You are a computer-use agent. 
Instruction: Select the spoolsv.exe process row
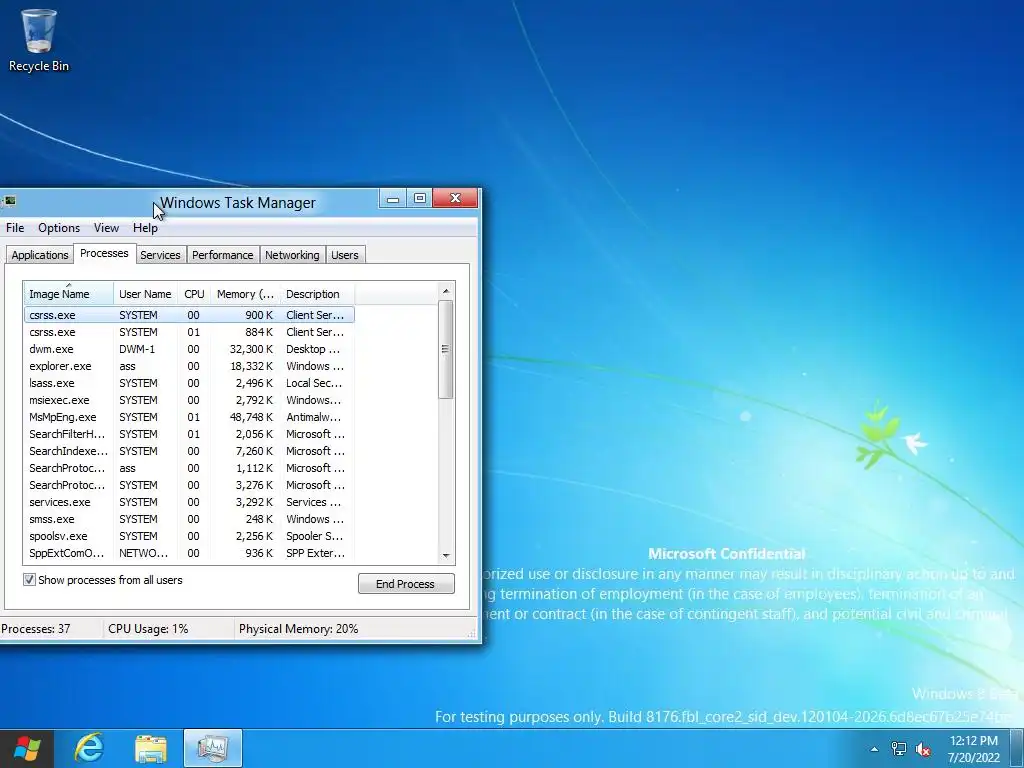tap(189, 536)
